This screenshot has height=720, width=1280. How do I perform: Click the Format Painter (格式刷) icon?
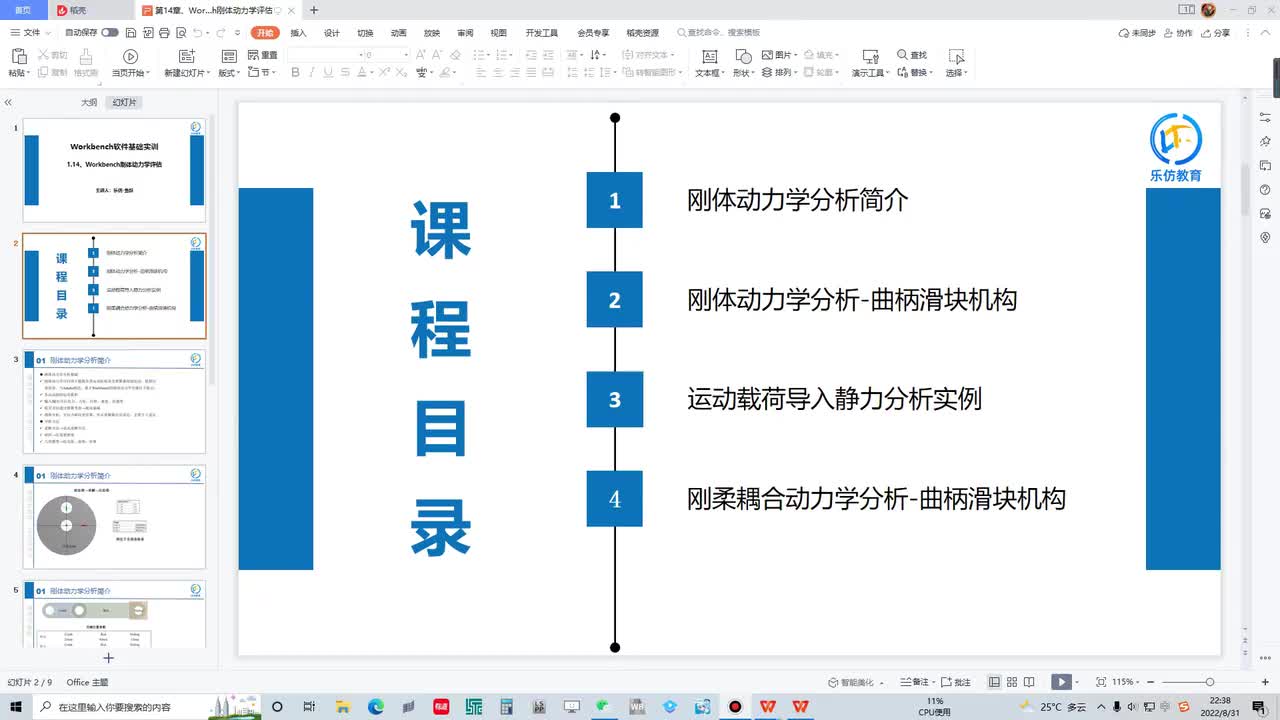tap(86, 56)
